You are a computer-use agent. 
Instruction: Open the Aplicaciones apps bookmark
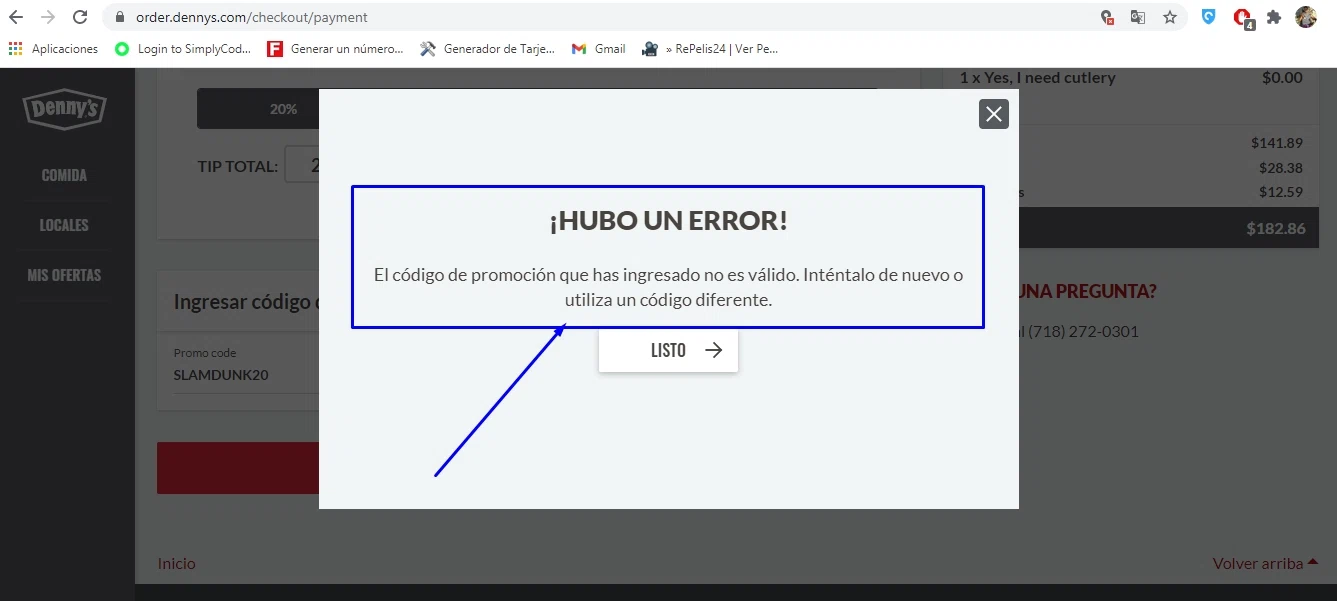pos(53,48)
